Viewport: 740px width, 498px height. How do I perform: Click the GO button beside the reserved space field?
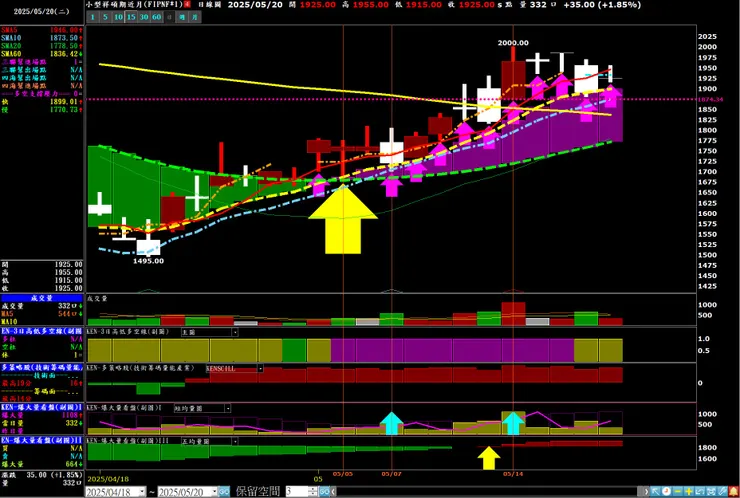point(324,492)
